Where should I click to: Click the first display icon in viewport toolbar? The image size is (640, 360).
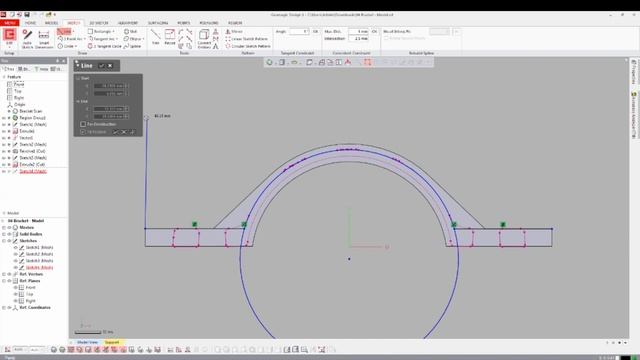[x=269, y=62]
